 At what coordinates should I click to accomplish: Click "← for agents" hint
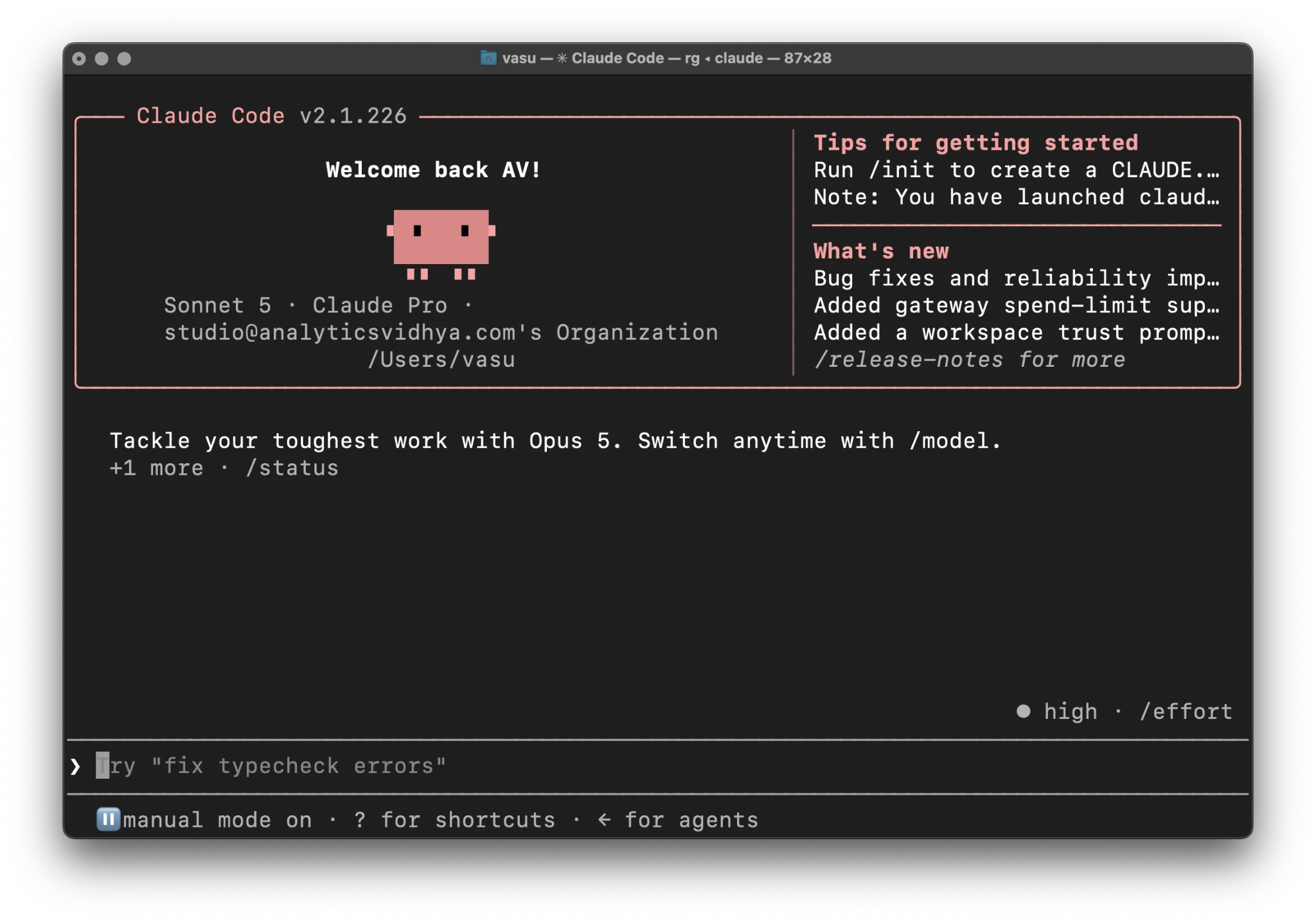pos(678,820)
